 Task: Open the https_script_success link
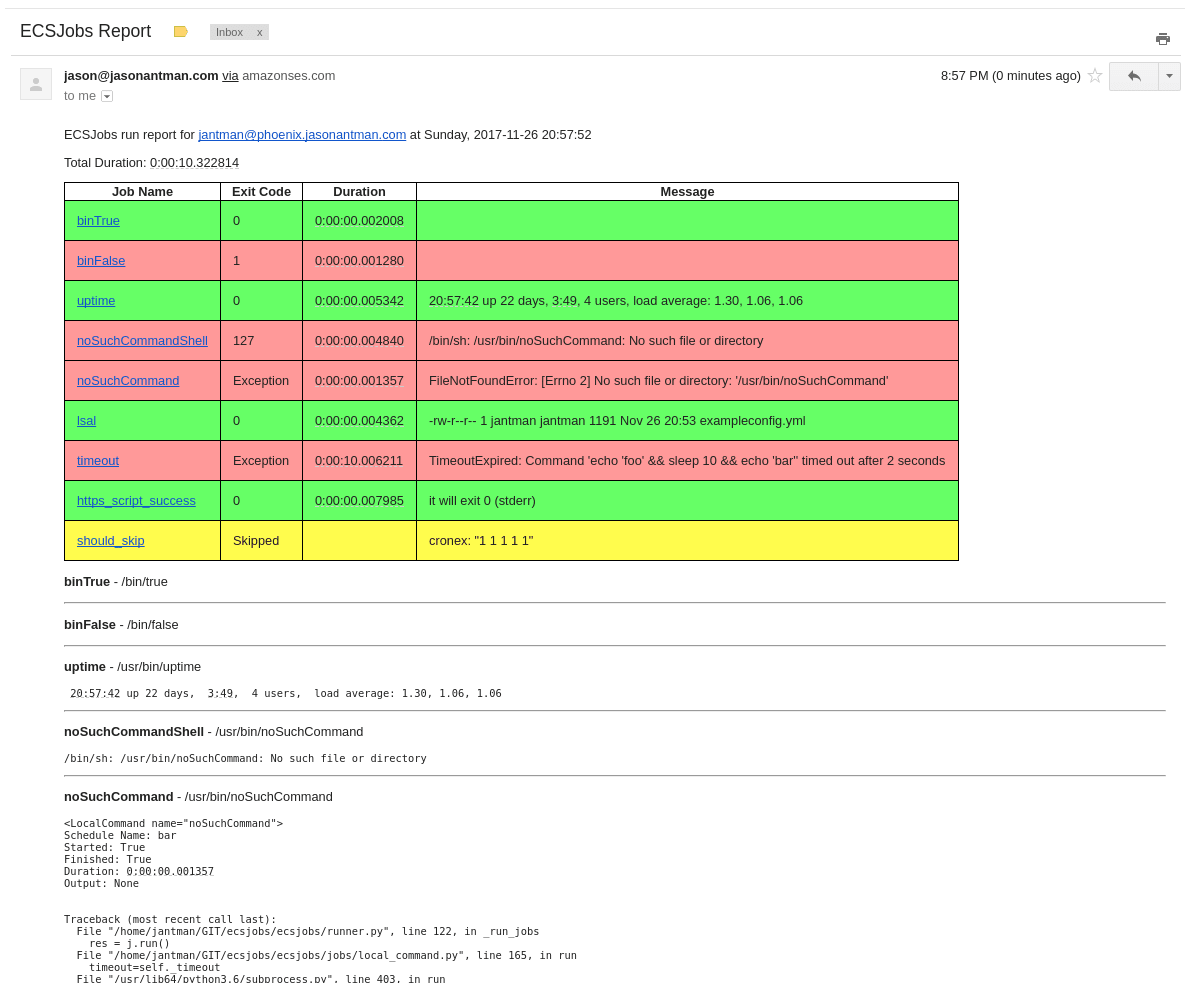pos(136,500)
